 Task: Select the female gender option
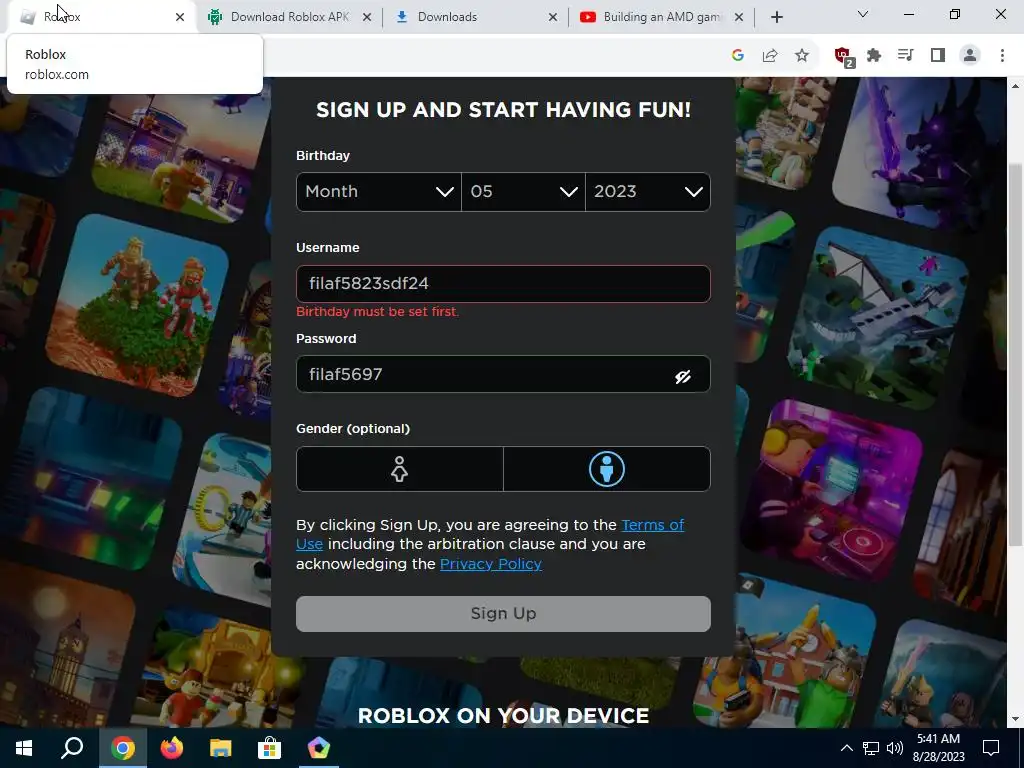point(400,469)
